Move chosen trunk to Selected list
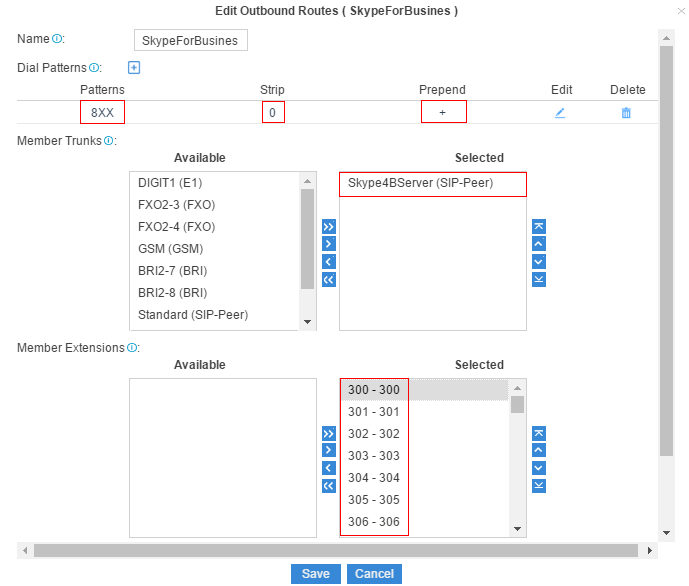 pyautogui.click(x=329, y=244)
